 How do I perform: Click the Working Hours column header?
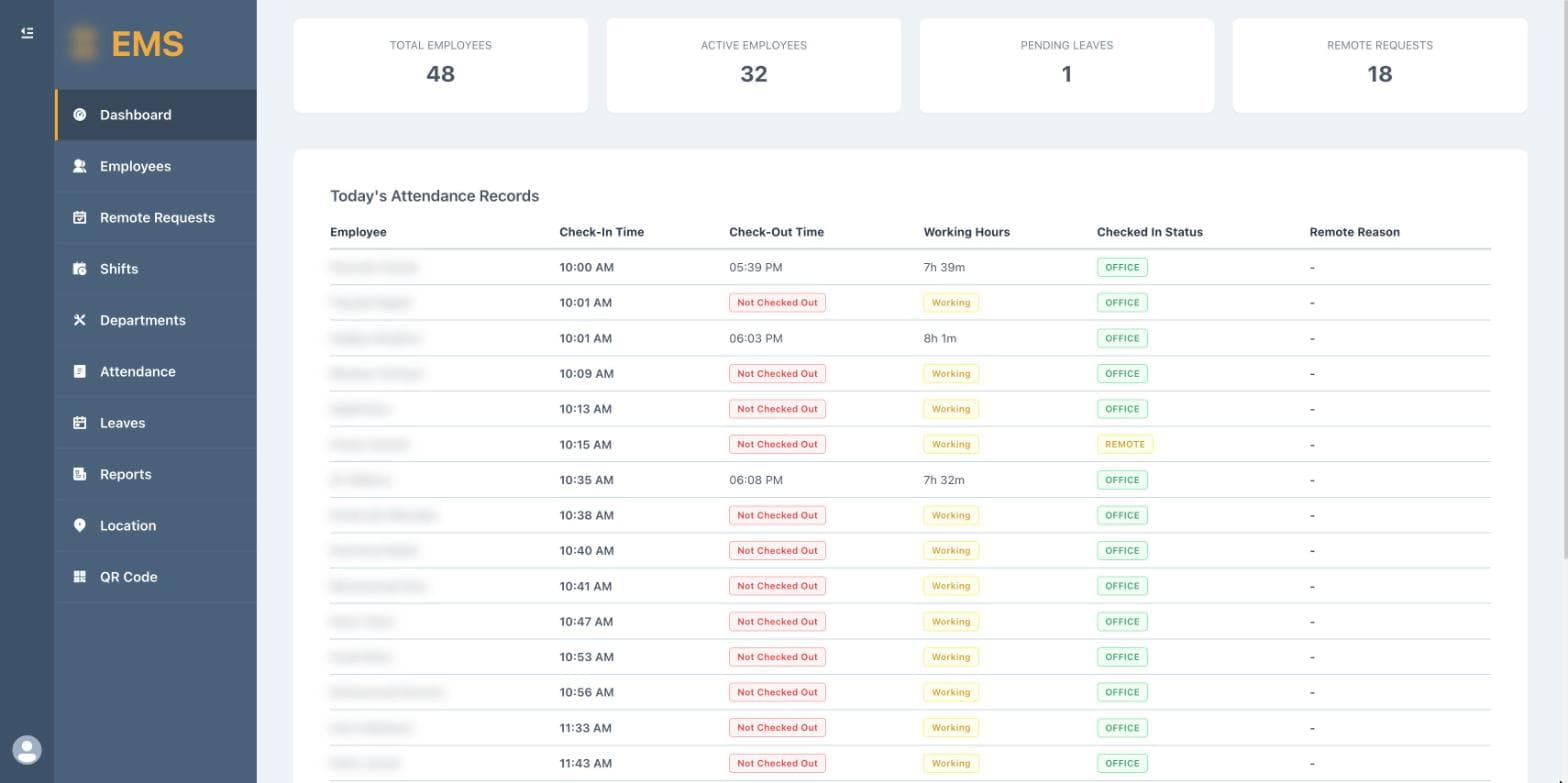click(x=966, y=232)
